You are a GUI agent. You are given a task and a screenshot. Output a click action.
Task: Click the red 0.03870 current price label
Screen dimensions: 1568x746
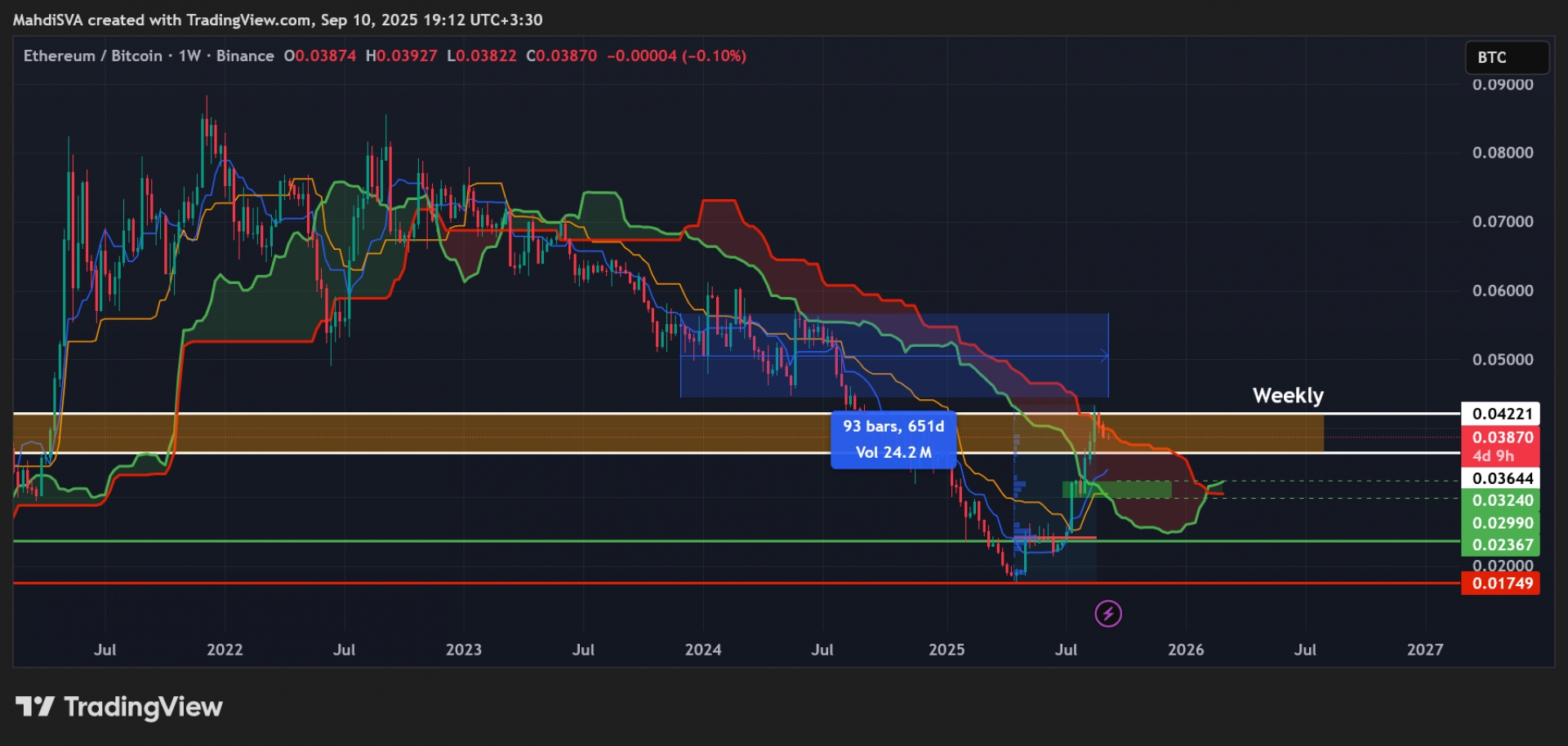[1502, 437]
